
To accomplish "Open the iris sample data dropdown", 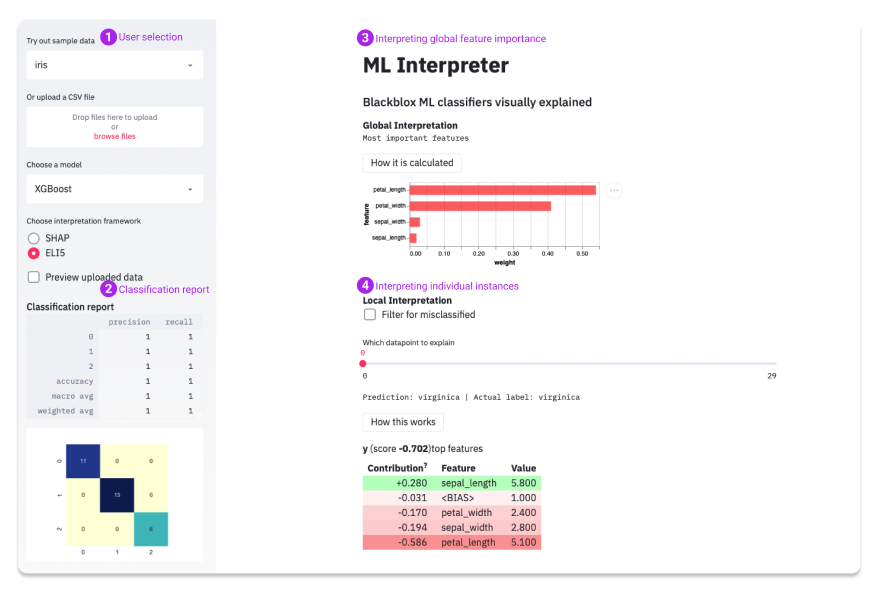I will (x=114, y=65).
